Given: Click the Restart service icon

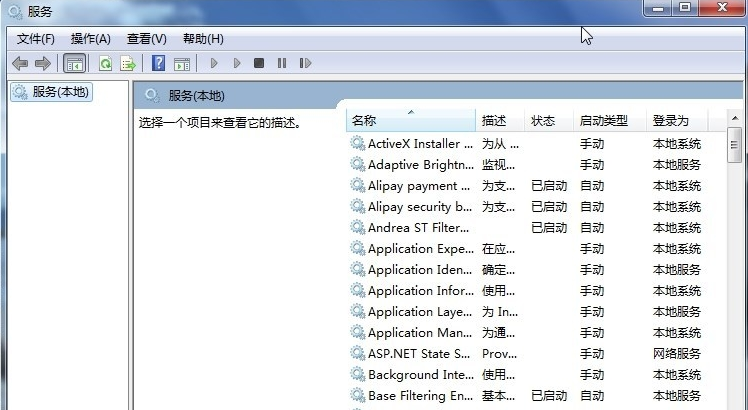Looking at the screenshot, I should coord(305,63).
